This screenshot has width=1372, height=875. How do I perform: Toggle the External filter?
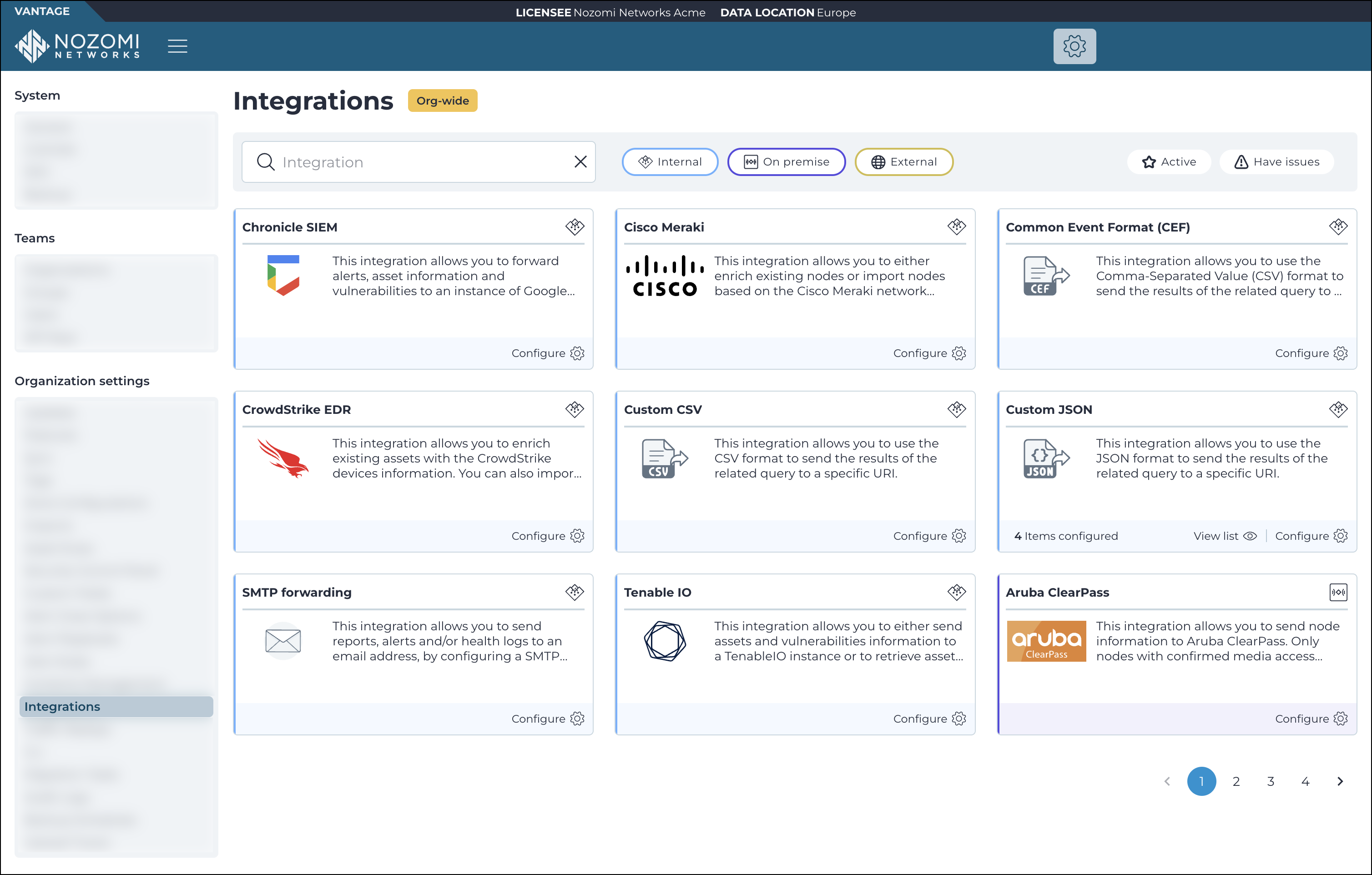point(903,162)
